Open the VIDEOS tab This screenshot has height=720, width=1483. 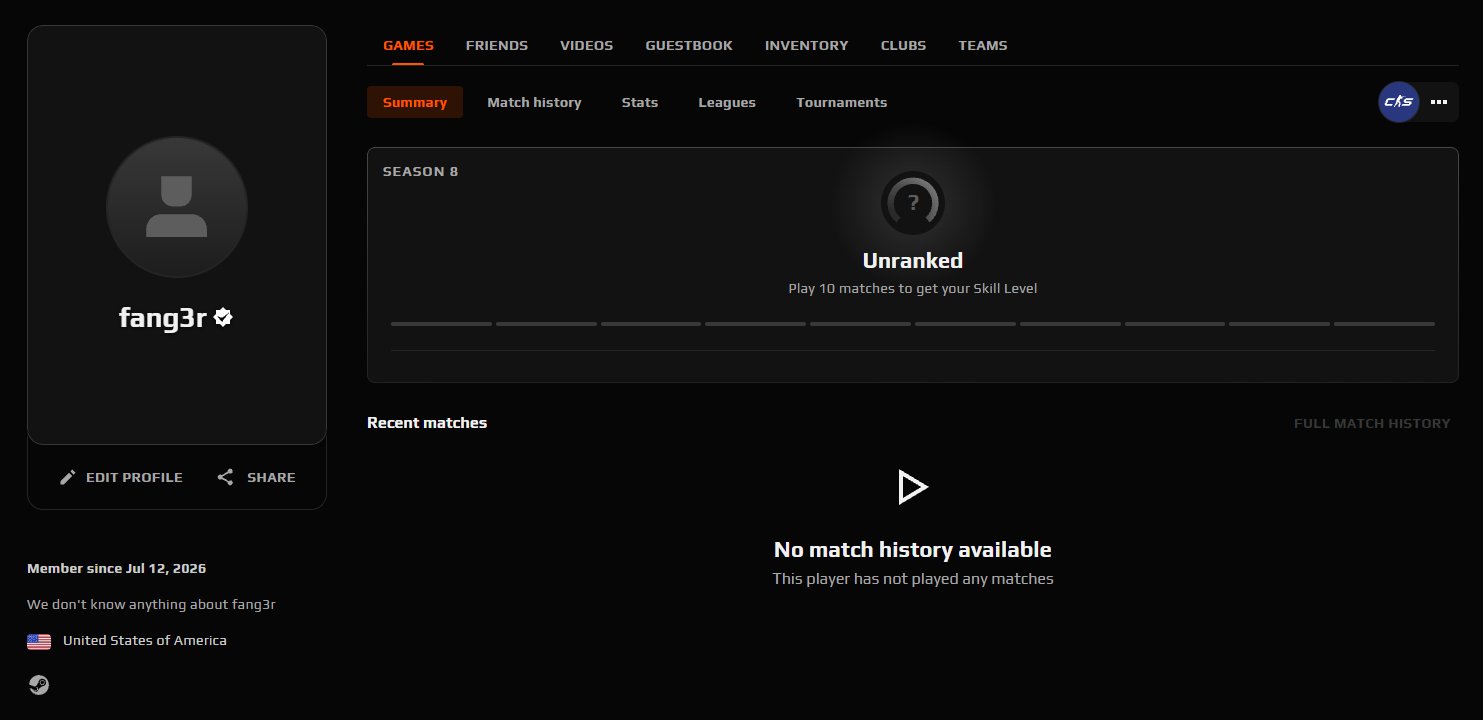pyautogui.click(x=587, y=45)
